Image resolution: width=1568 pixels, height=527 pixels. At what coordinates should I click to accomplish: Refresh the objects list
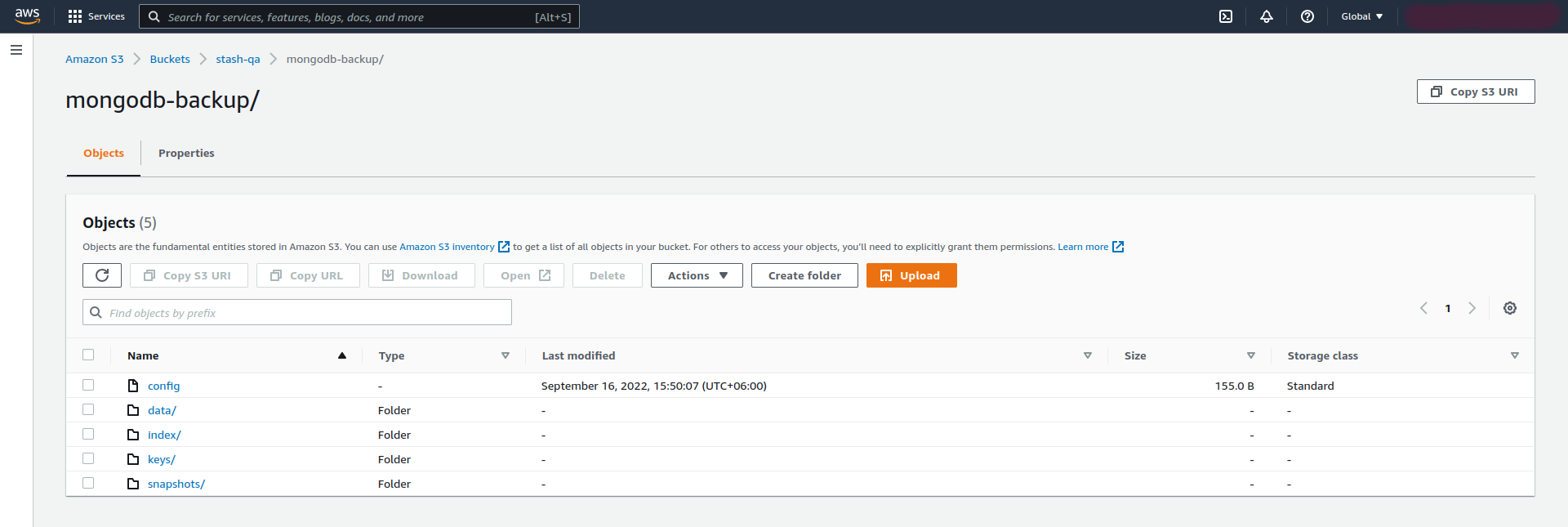point(102,275)
